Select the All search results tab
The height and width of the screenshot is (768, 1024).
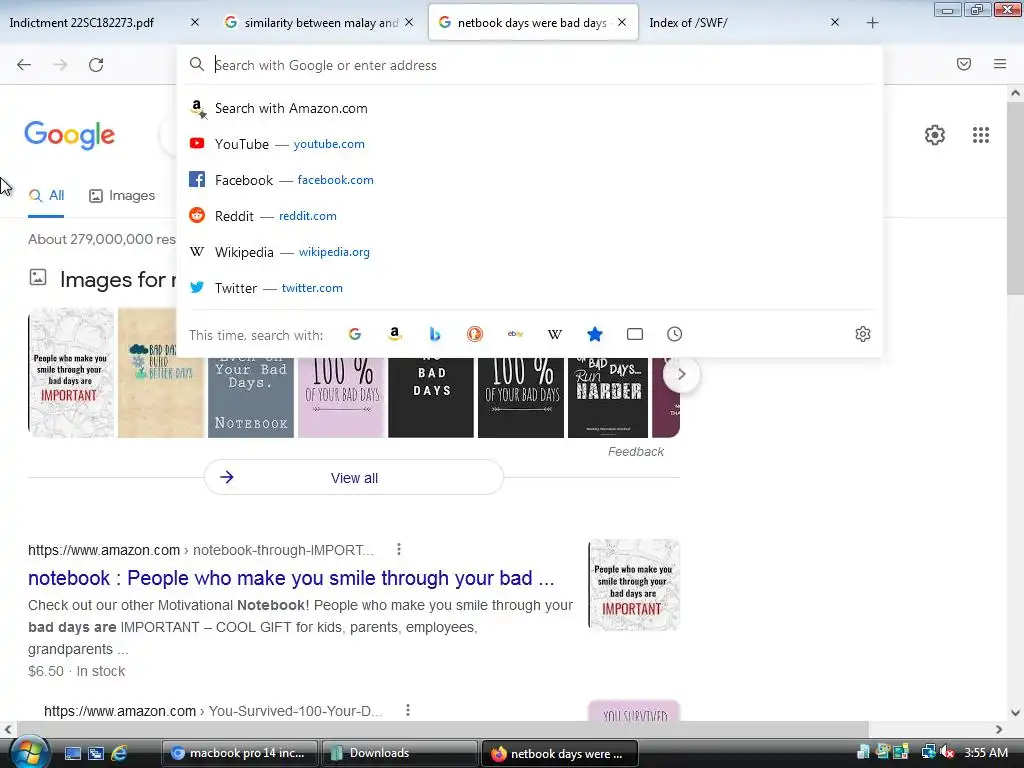pos(46,196)
